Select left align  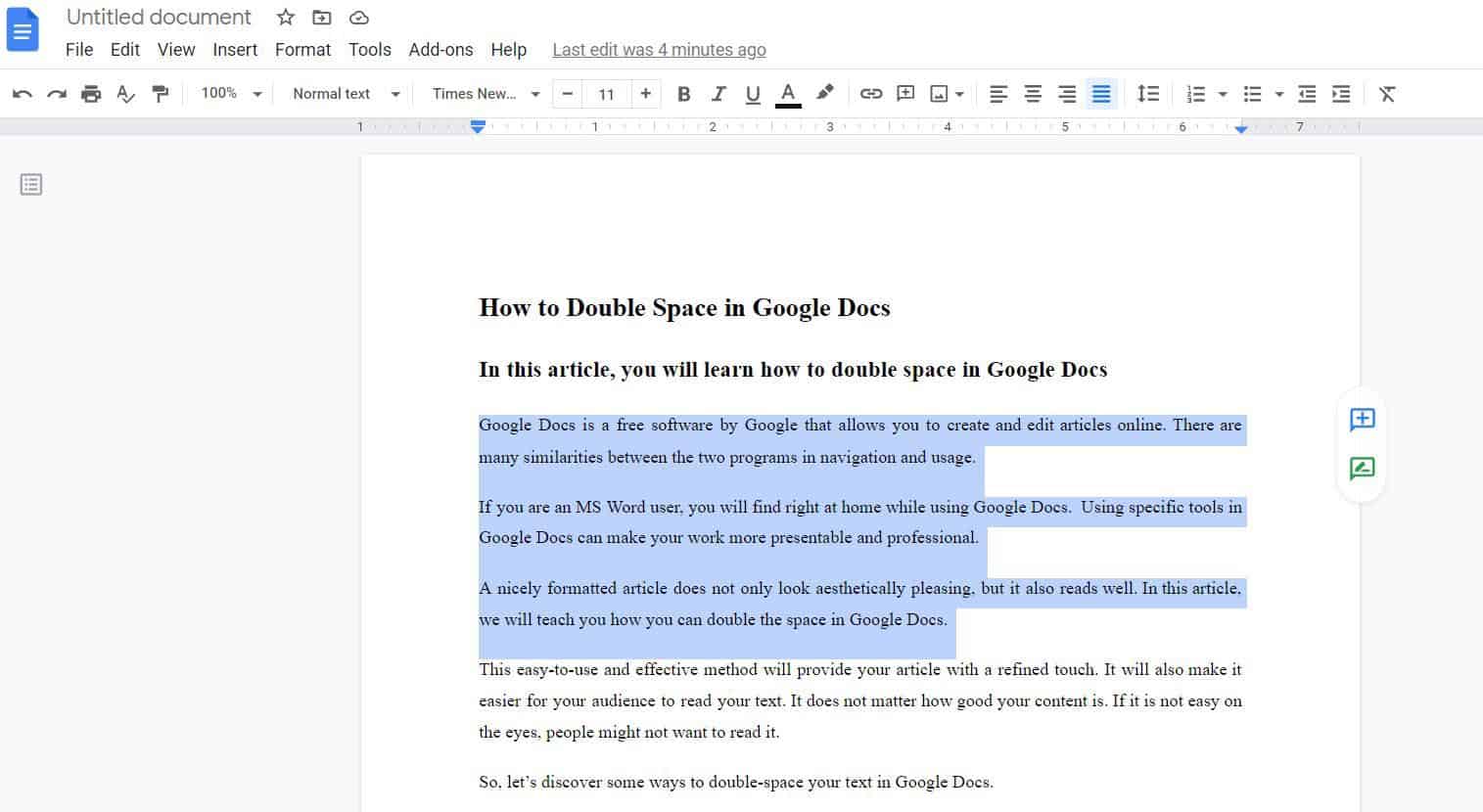coord(998,94)
